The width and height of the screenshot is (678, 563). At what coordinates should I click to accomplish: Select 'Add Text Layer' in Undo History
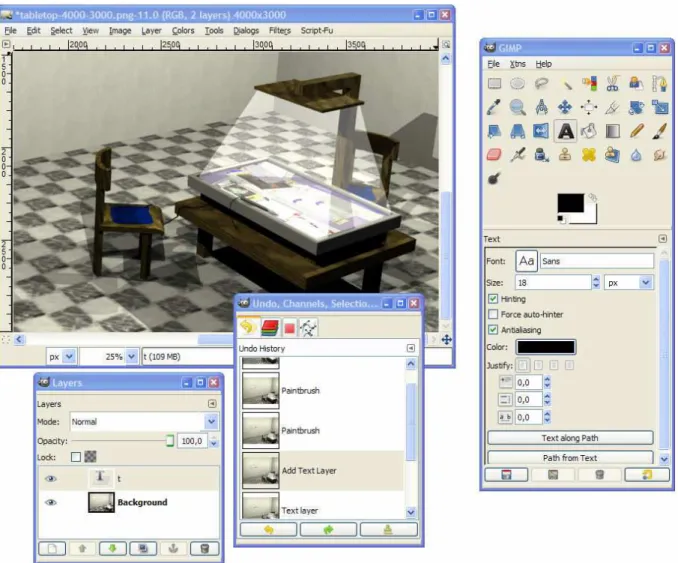tap(322, 471)
